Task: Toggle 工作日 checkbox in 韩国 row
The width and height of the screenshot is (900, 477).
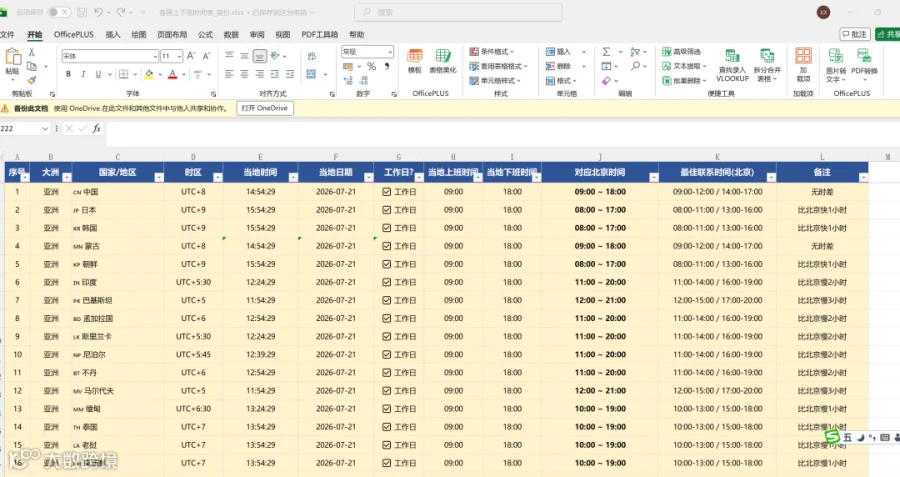Action: 386,228
